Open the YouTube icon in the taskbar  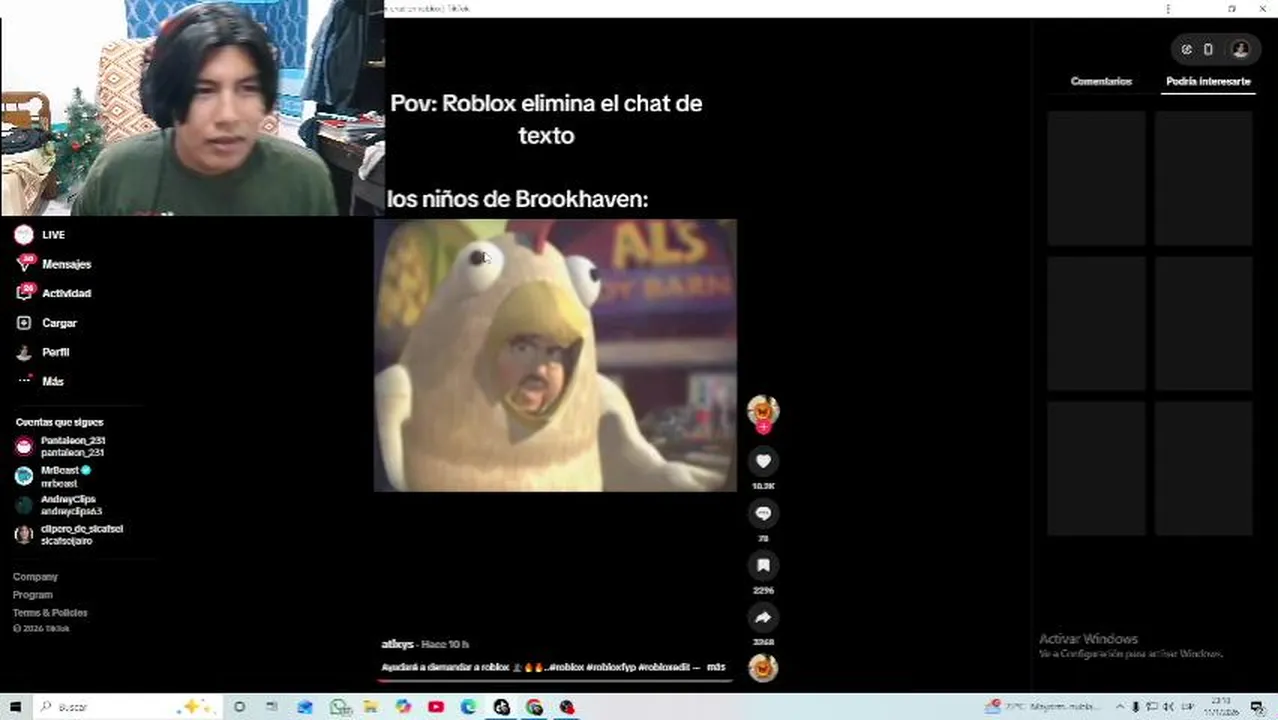436,707
